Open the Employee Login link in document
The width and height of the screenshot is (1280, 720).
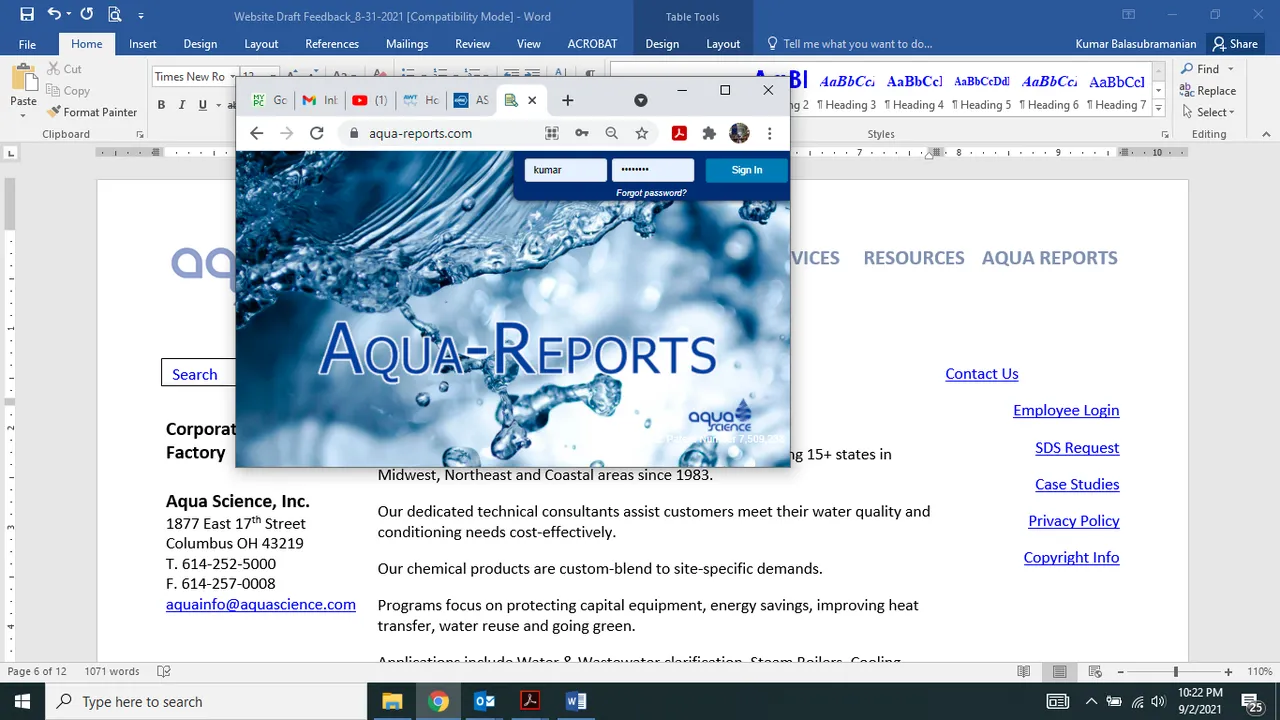pos(1066,410)
